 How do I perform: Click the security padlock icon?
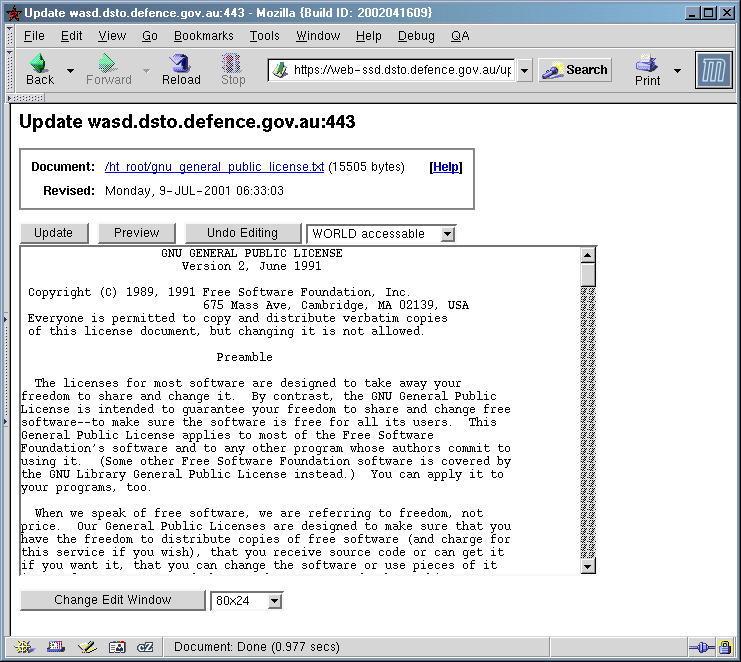[x=725, y=647]
